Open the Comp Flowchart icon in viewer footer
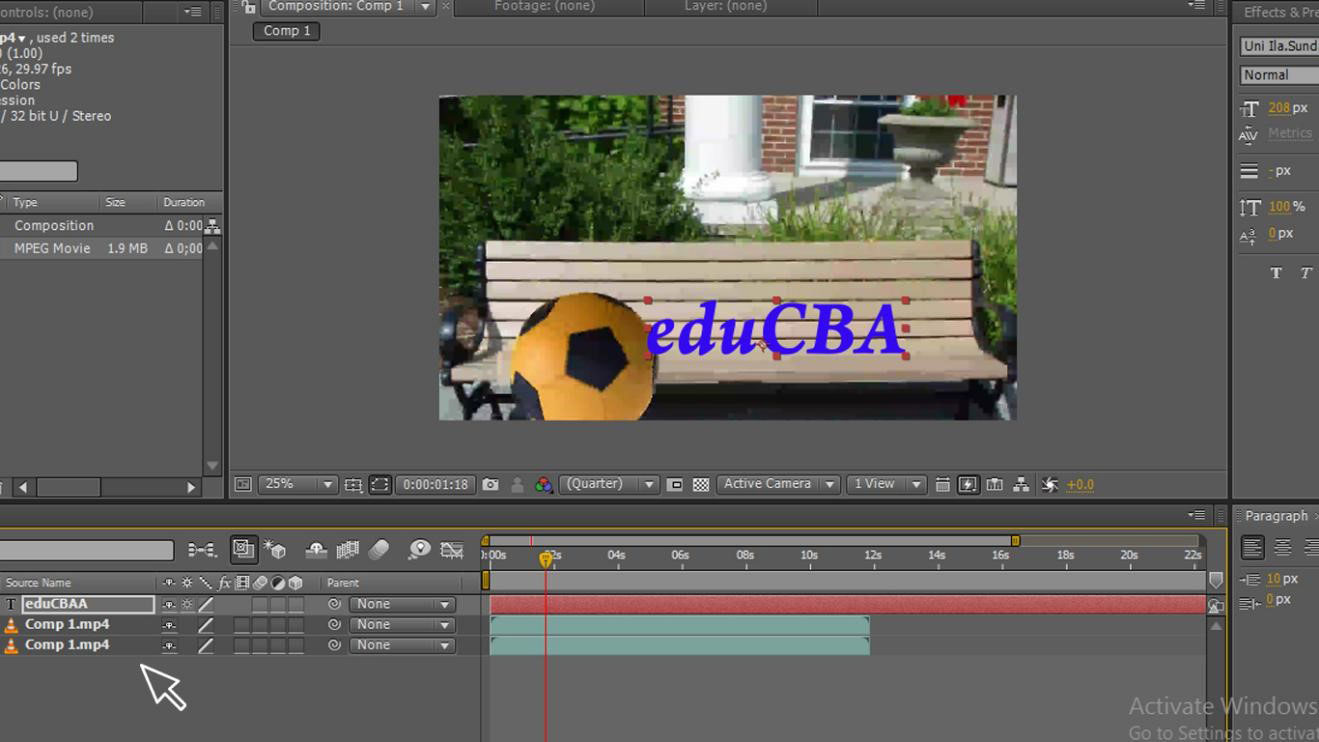Viewport: 1319px width, 742px height. (x=1021, y=484)
